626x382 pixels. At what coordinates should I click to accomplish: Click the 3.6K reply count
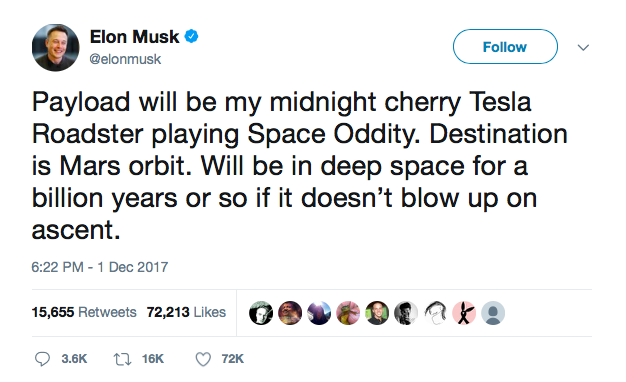74,359
